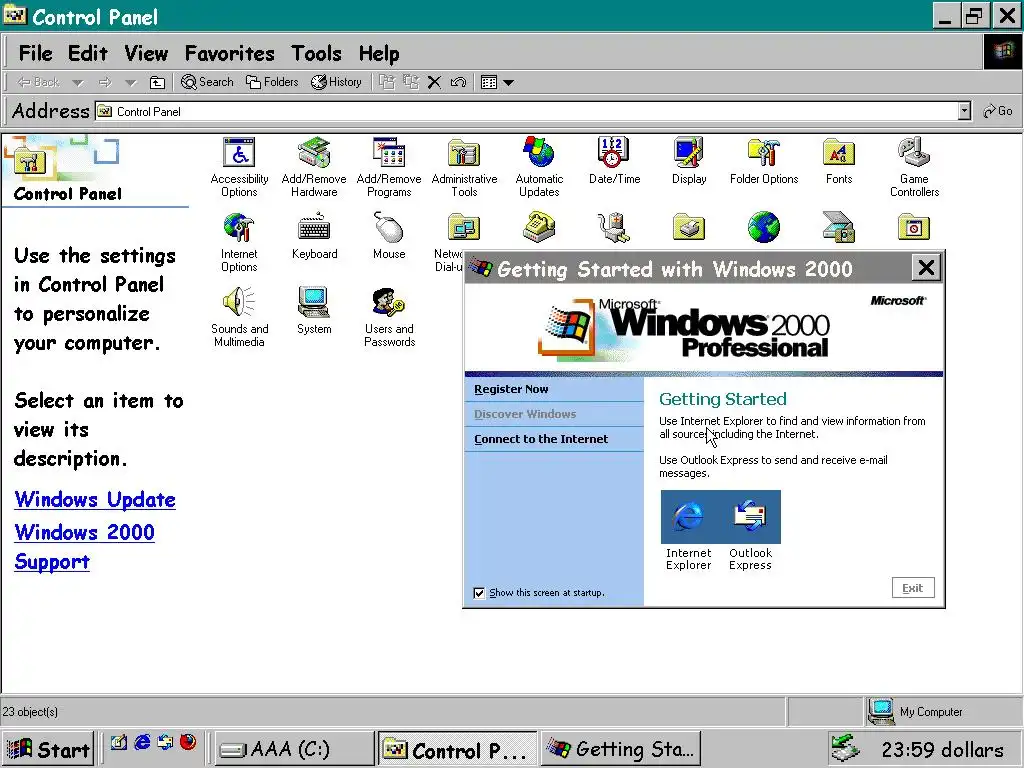1024x768 pixels.
Task: Open Game Controllers
Action: point(914,167)
